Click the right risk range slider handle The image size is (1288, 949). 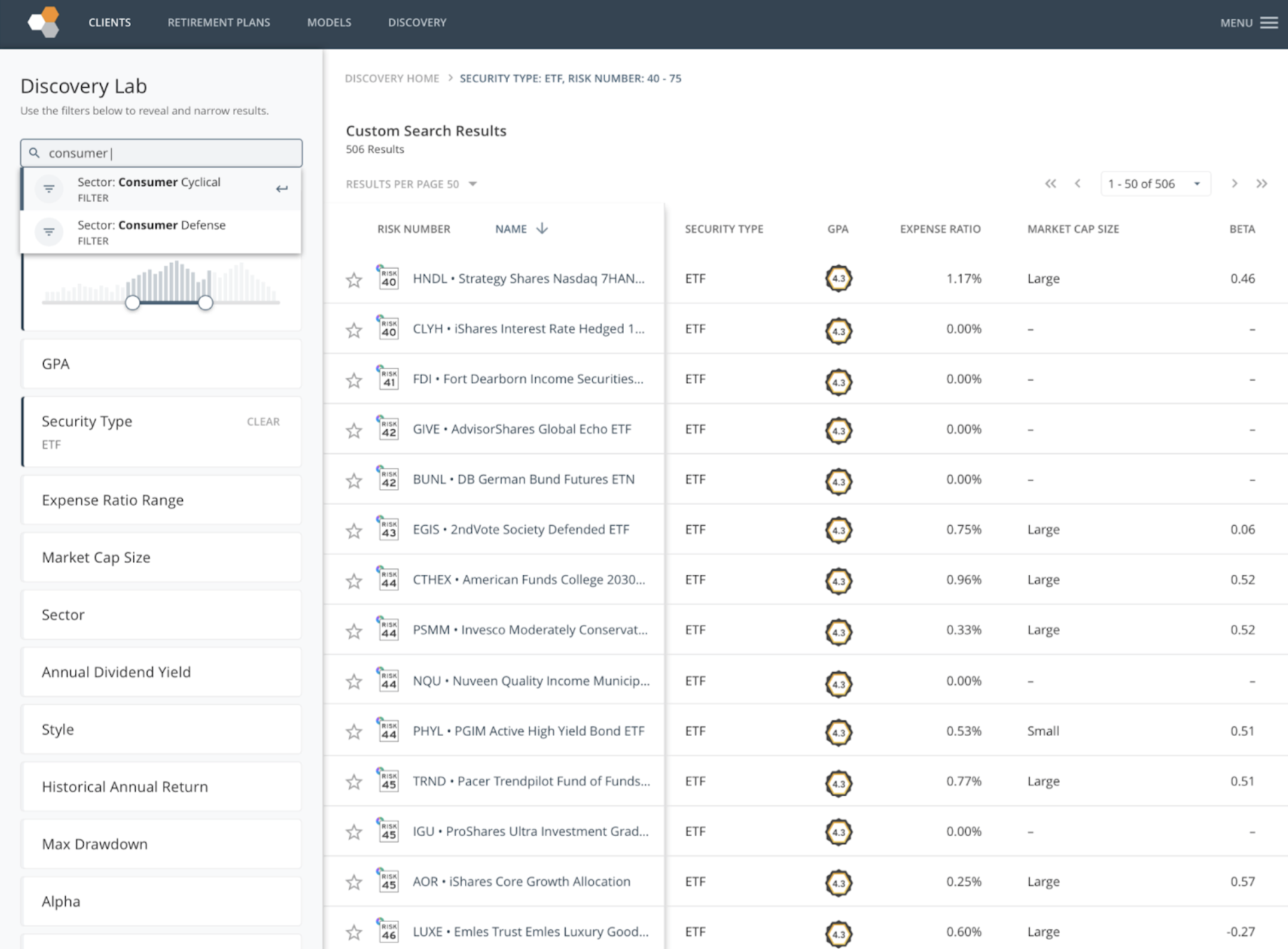click(205, 302)
